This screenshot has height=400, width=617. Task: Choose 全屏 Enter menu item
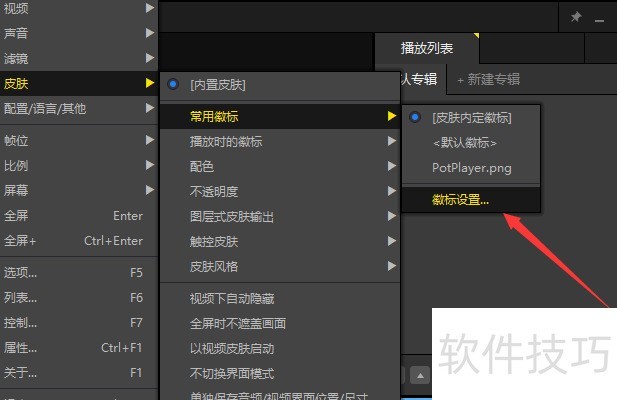pyautogui.click(x=79, y=216)
